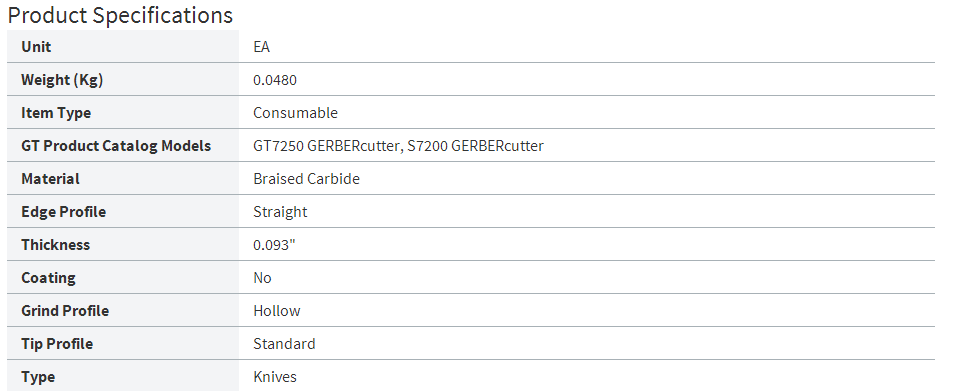This screenshot has width=967, height=391.
Task: Click the 0.0480 weight value
Action: point(275,80)
